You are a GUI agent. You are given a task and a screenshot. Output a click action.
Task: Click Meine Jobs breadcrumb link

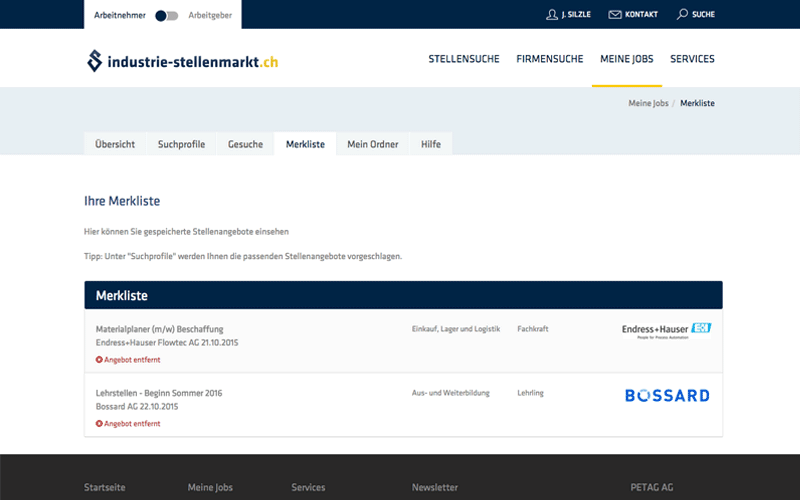(x=648, y=103)
